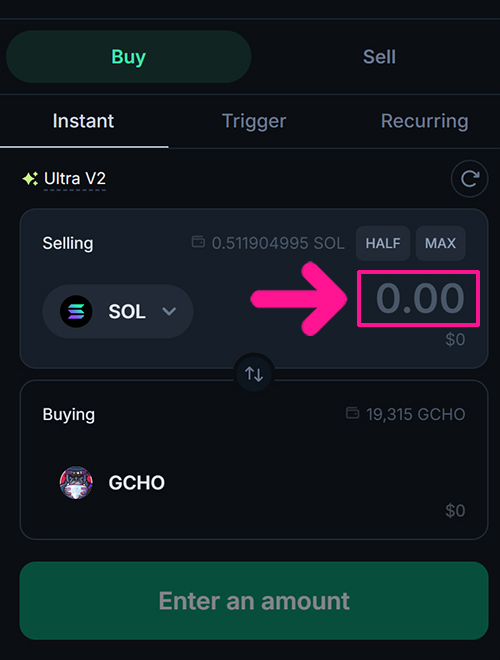This screenshot has height=660, width=500.
Task: Click the SOL token logo
Action: (x=76, y=311)
